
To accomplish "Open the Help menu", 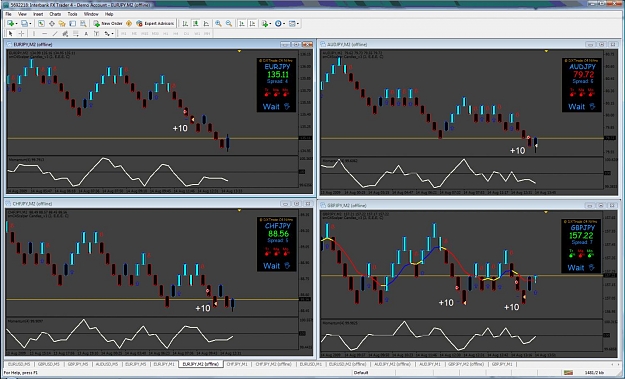I will click(x=109, y=14).
